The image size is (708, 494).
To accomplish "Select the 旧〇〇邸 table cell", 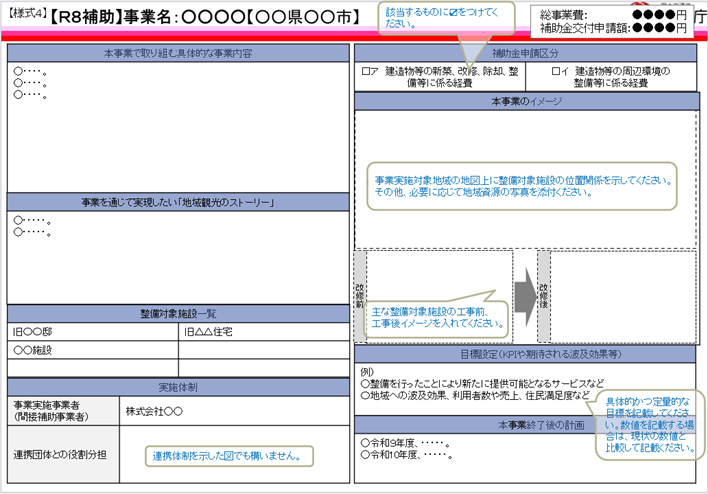I will coord(93,332).
